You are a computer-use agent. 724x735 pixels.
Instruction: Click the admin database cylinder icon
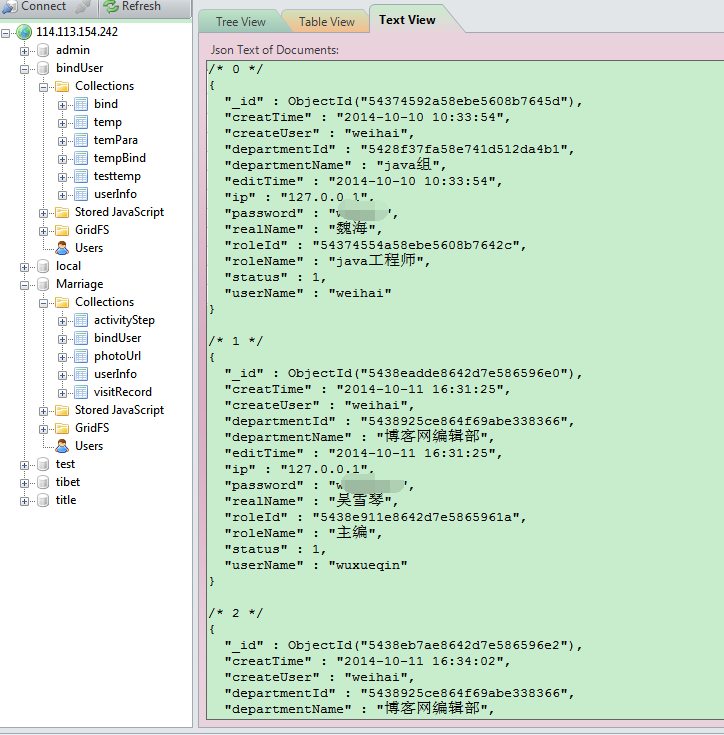tap(43, 50)
